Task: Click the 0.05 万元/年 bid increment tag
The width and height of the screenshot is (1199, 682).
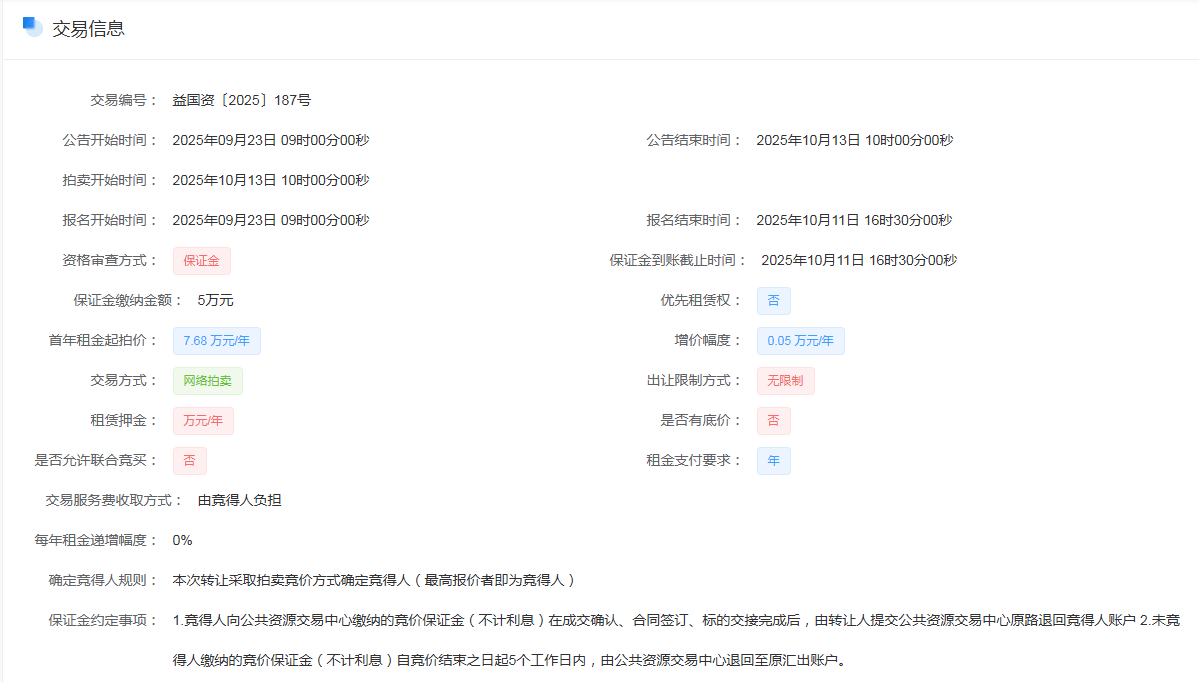Action: [x=800, y=341]
